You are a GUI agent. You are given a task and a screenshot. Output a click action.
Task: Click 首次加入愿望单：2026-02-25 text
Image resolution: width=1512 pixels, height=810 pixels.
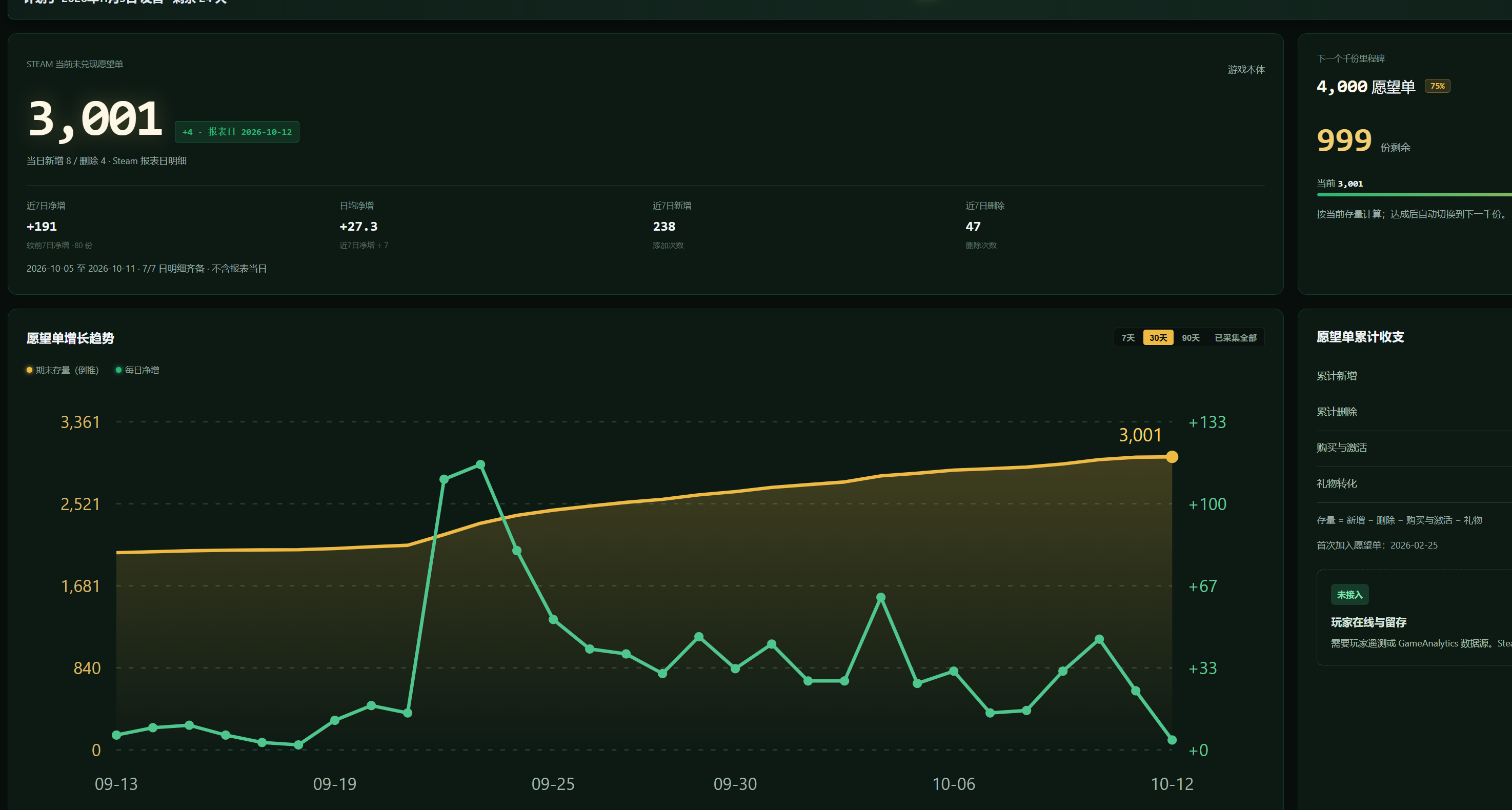[1377, 545]
